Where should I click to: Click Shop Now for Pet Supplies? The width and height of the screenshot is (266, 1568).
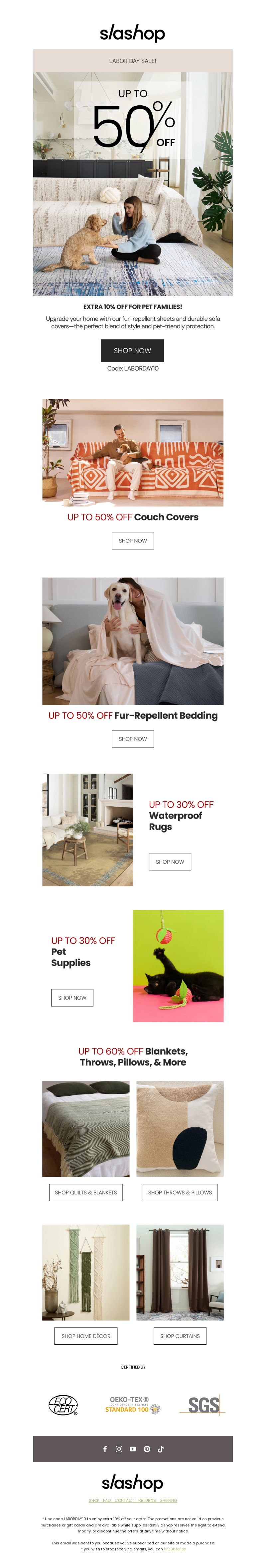click(x=72, y=998)
